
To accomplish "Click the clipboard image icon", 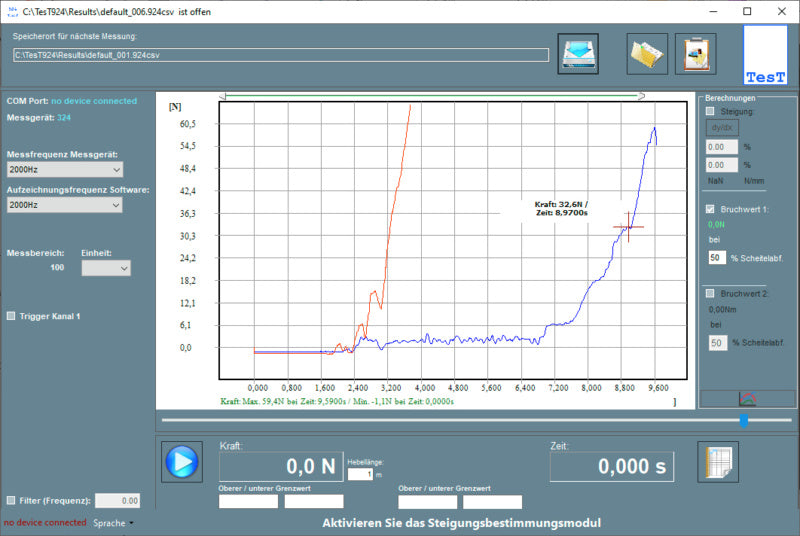I will pyautogui.click(x=695, y=54).
